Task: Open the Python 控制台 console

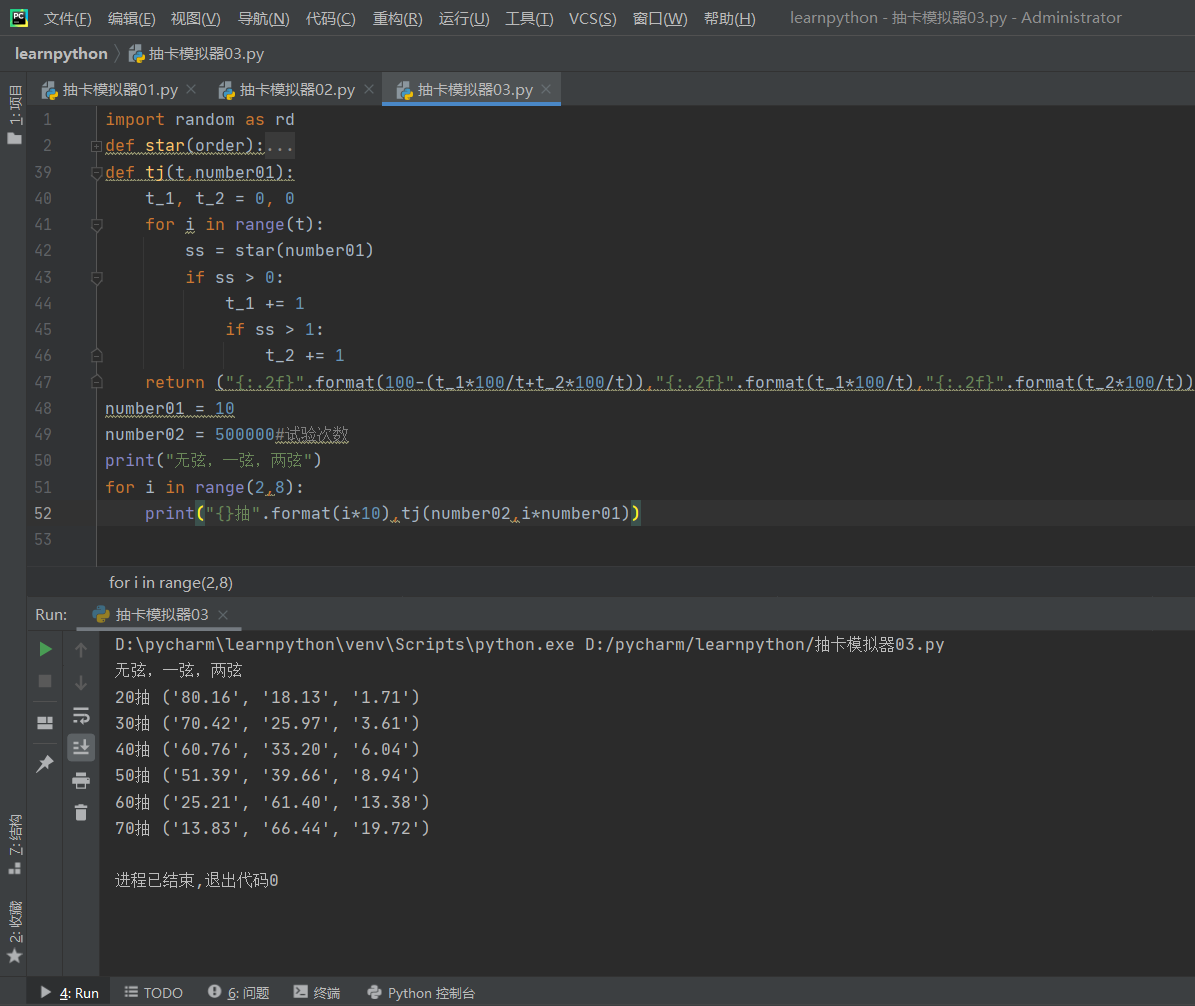Action: point(421,993)
